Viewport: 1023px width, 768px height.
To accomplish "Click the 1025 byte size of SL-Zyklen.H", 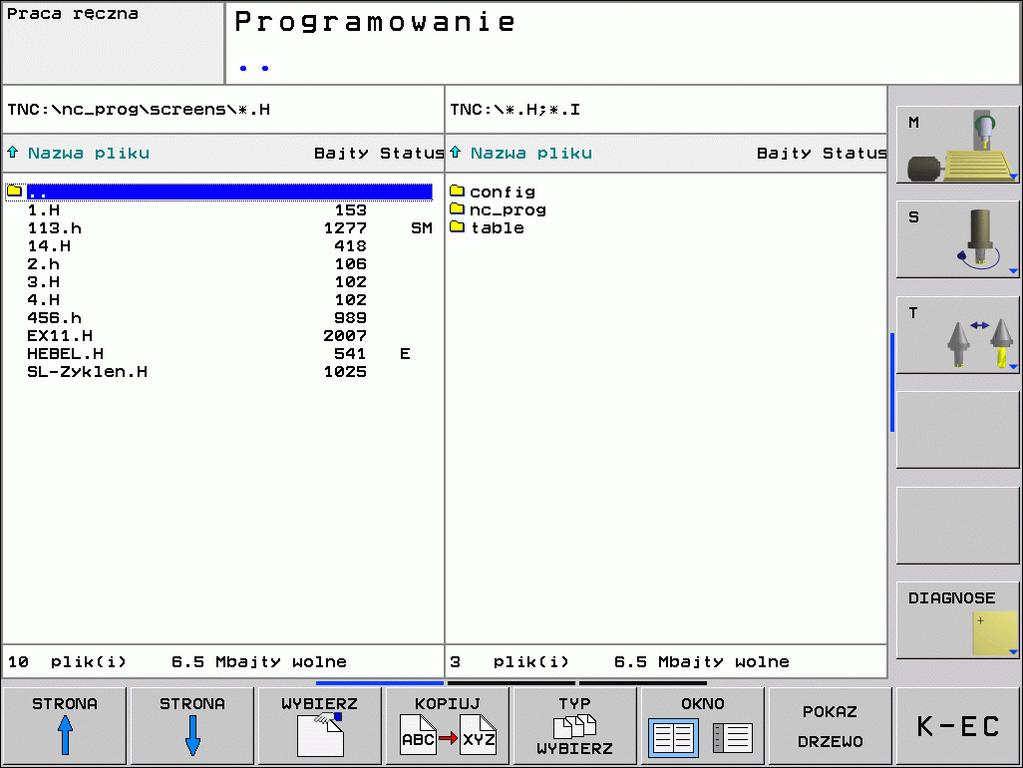I will pos(345,371).
